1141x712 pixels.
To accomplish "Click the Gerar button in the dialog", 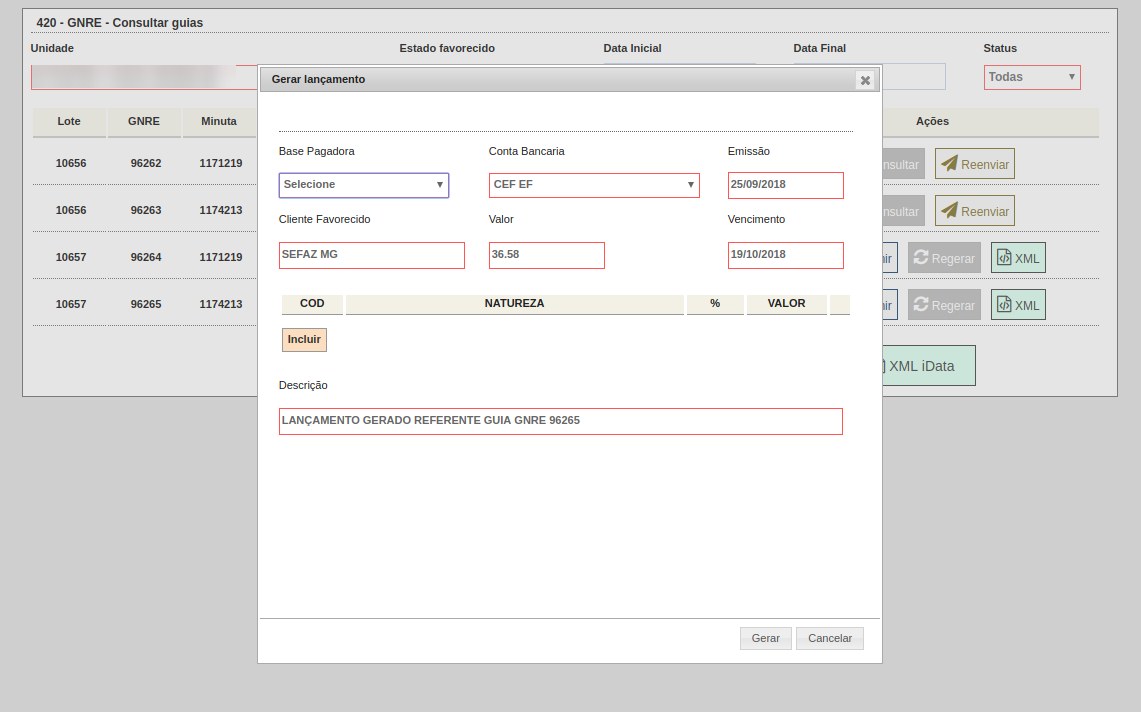I will tap(766, 638).
